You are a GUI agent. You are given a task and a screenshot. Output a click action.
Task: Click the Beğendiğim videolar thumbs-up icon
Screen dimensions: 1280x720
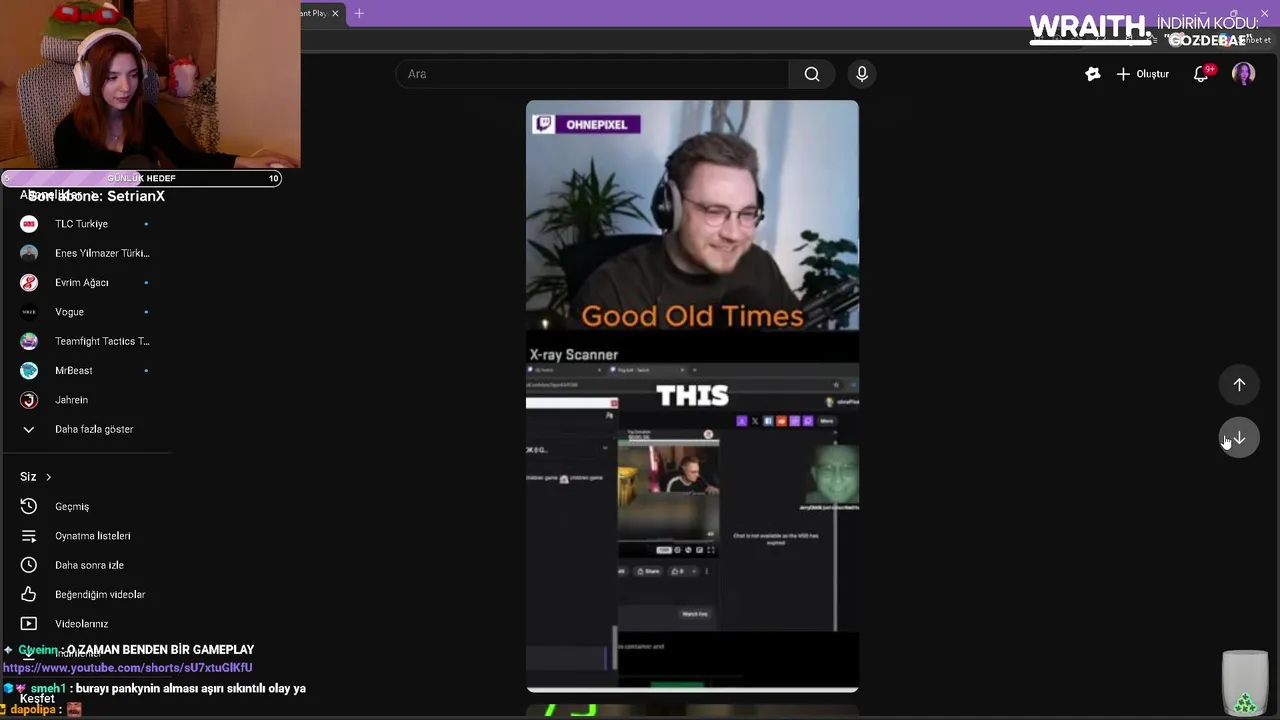pos(29,595)
